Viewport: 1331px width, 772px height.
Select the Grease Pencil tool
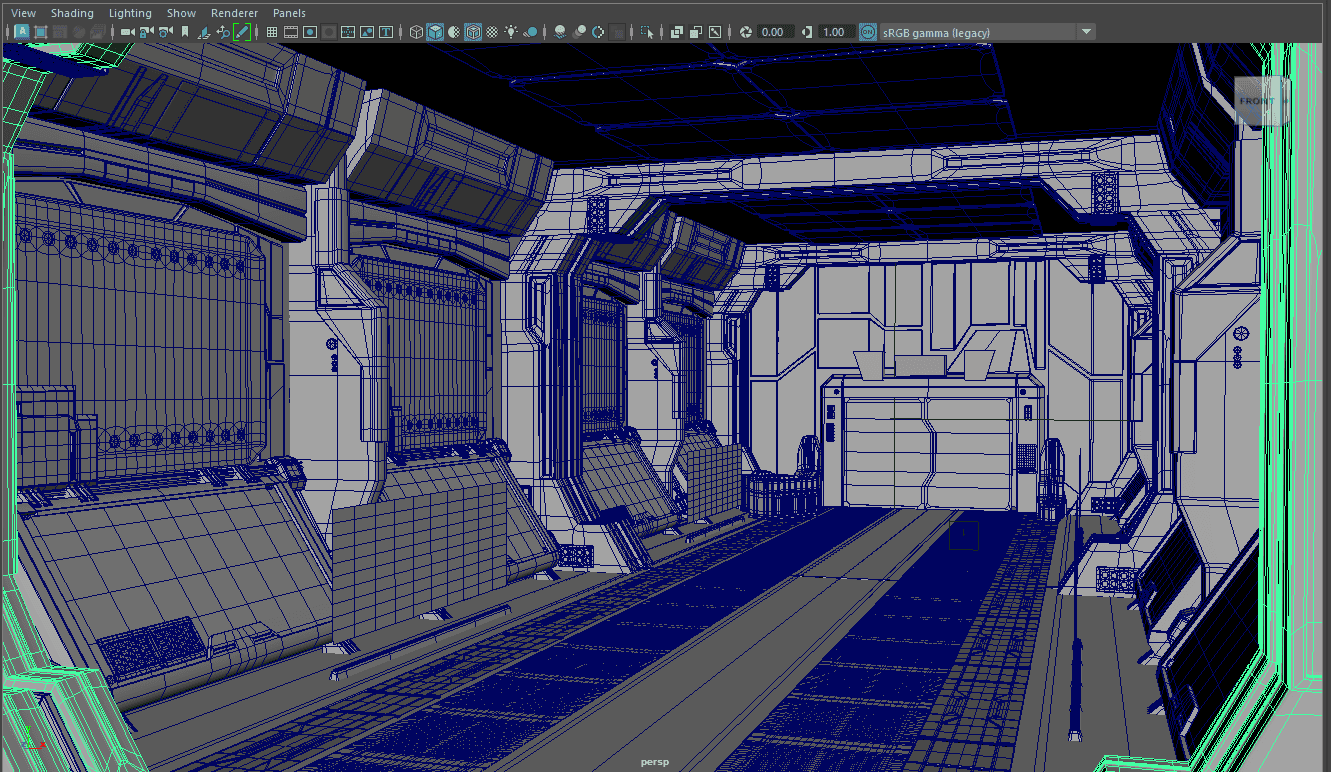tap(243, 32)
